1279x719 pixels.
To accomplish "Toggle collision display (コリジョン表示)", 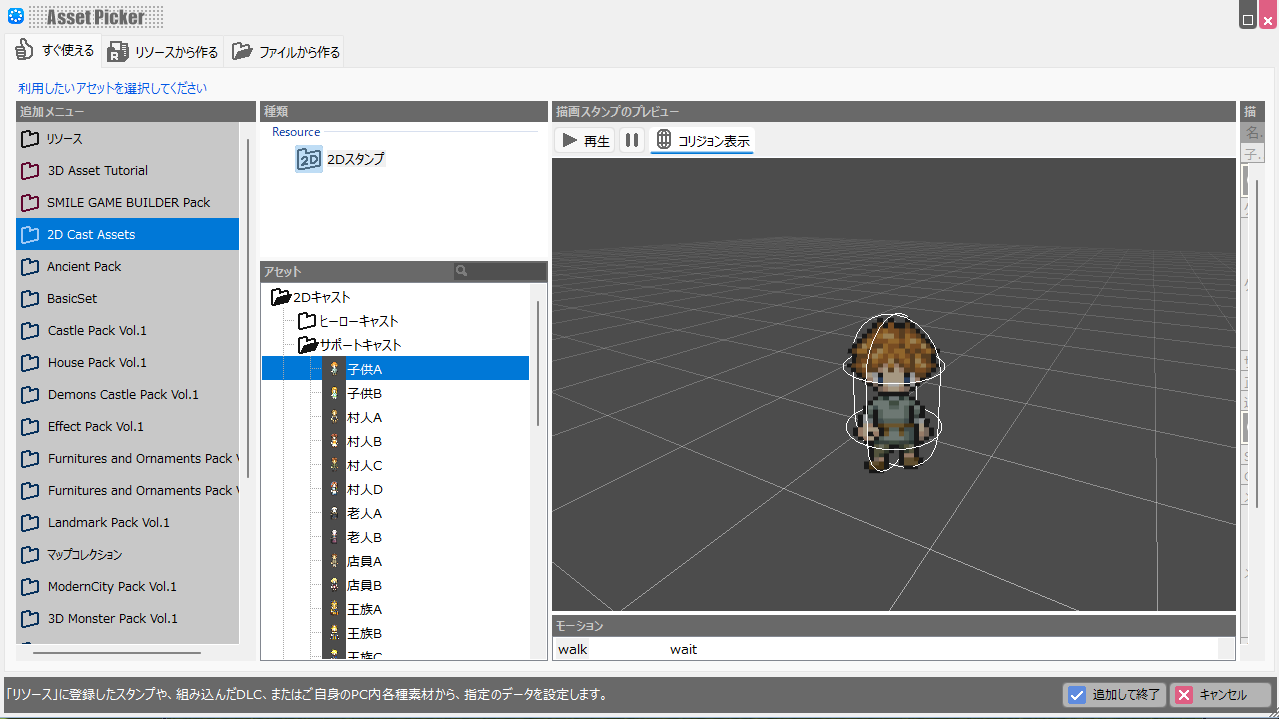I will click(702, 141).
